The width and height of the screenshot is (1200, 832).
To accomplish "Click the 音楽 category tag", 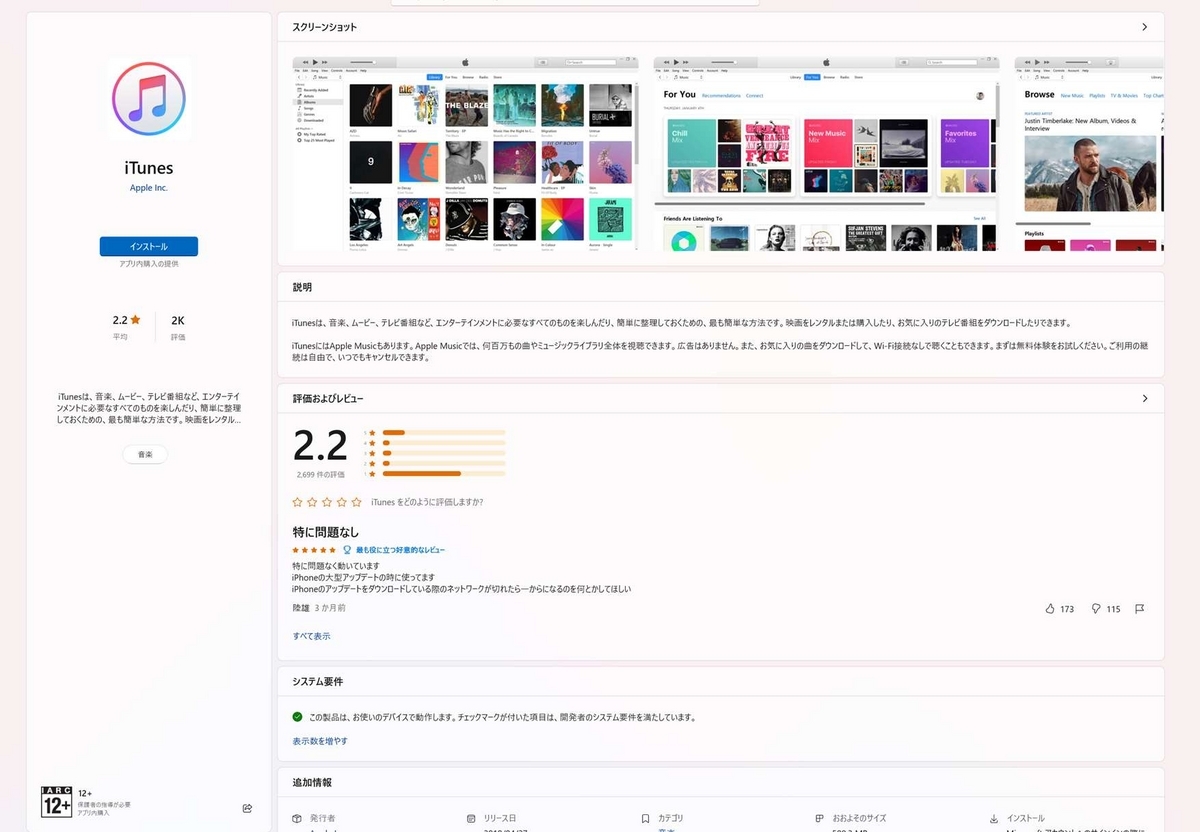I will point(145,455).
